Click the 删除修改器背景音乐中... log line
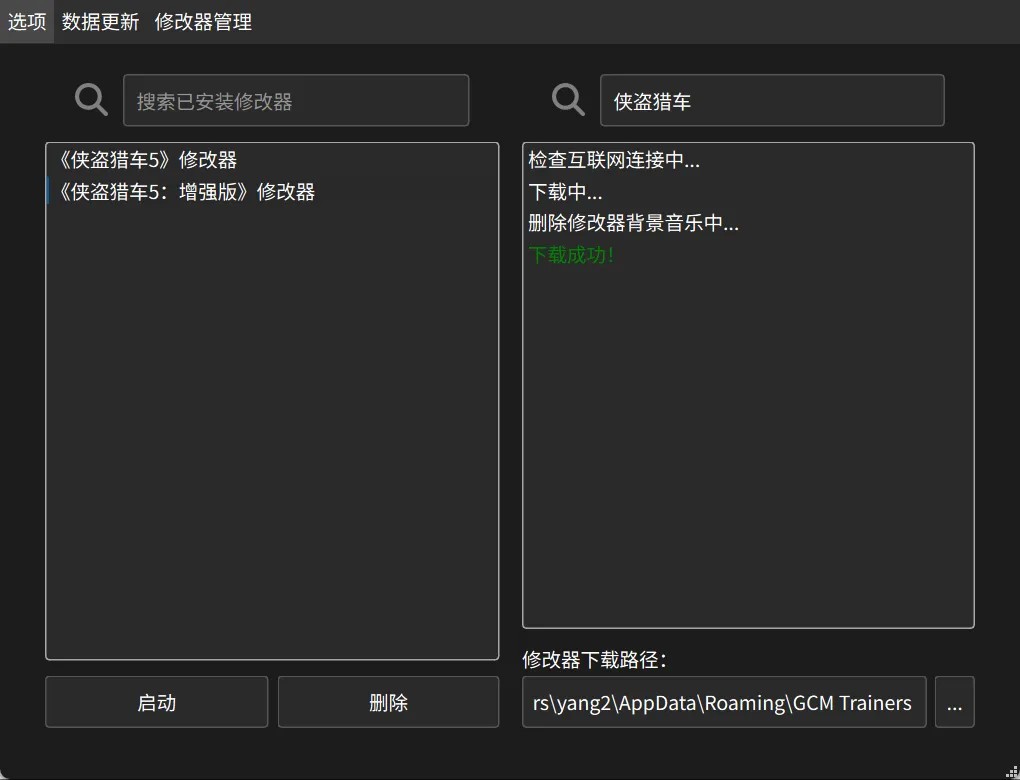The image size is (1020, 780). tap(634, 223)
